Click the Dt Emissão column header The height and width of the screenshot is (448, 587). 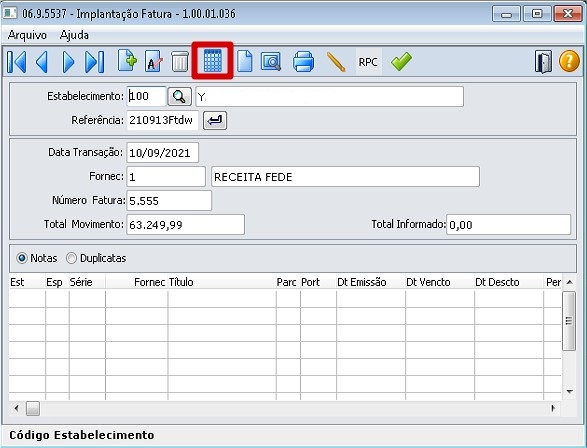(x=371, y=282)
